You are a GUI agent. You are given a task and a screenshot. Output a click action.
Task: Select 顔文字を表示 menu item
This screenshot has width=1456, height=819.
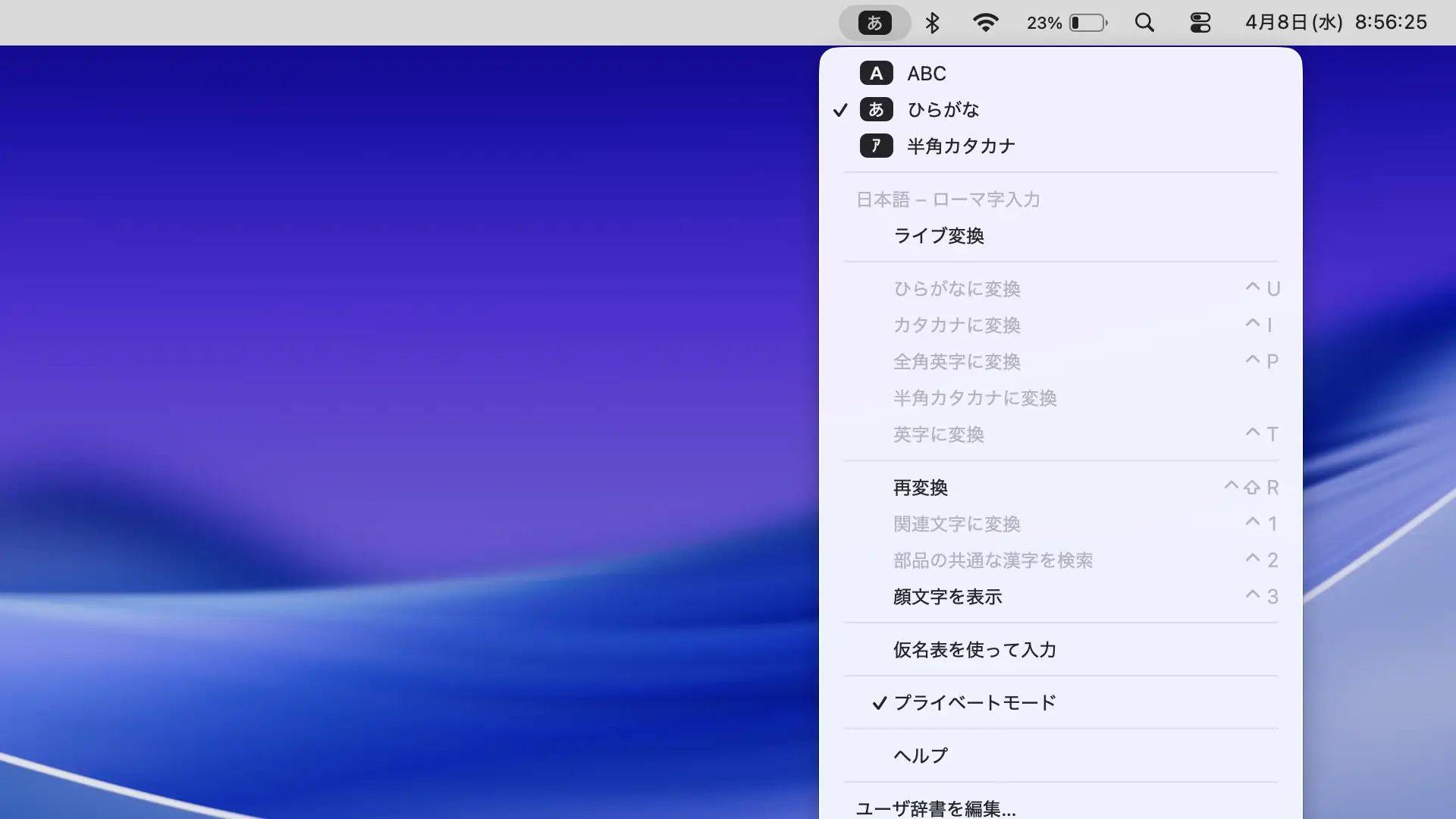click(947, 597)
